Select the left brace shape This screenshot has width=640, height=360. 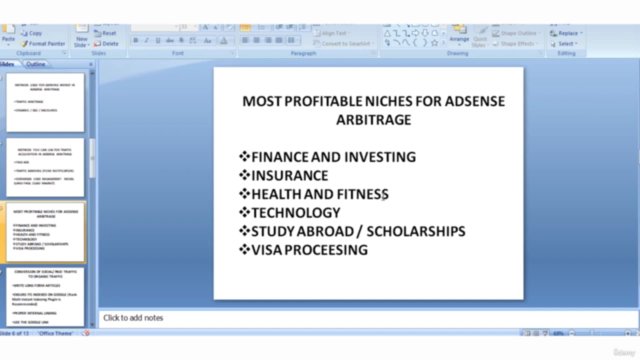416,42
